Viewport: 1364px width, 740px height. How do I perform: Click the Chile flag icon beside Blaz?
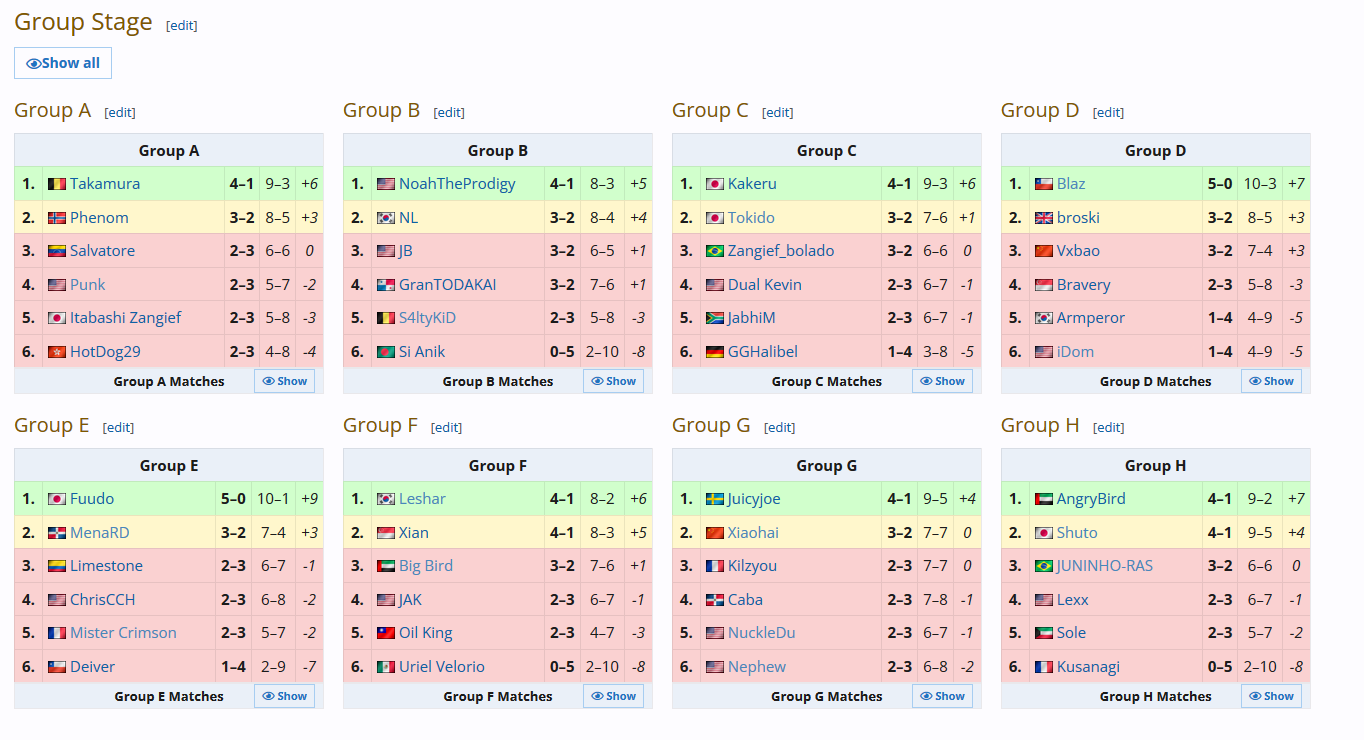click(x=1044, y=184)
